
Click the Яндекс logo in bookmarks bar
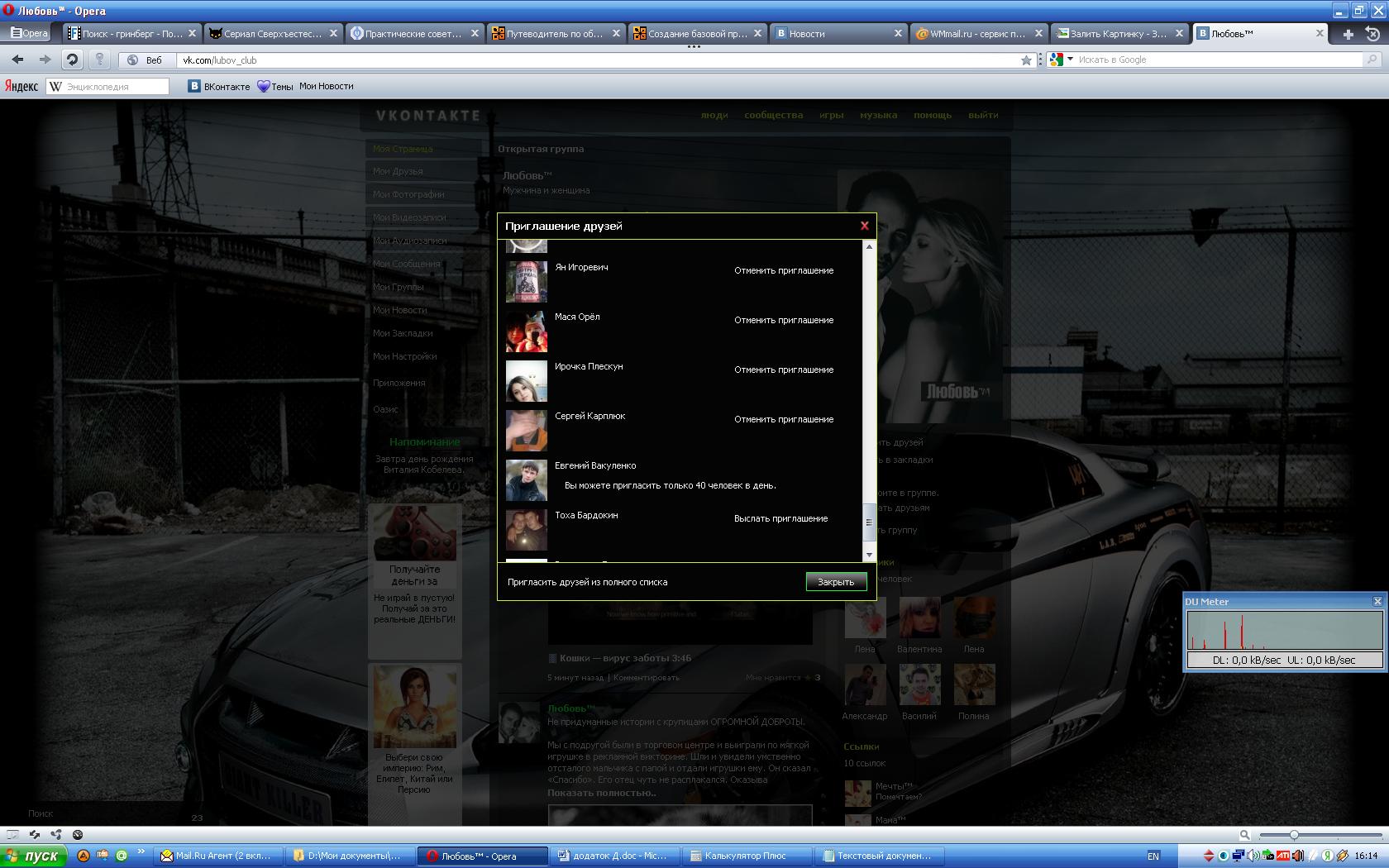click(x=21, y=86)
